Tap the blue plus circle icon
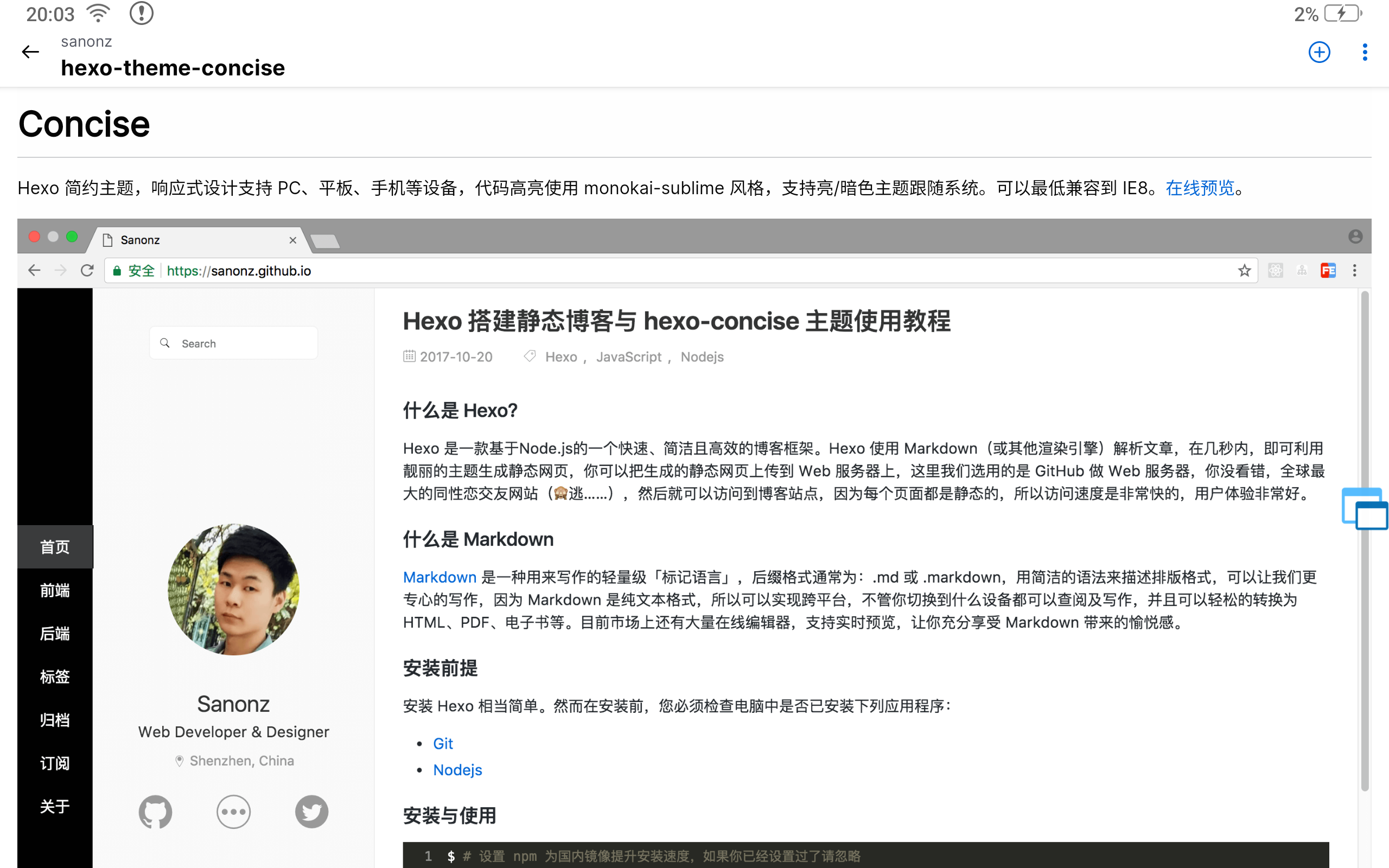The width and height of the screenshot is (1389, 868). click(1319, 52)
